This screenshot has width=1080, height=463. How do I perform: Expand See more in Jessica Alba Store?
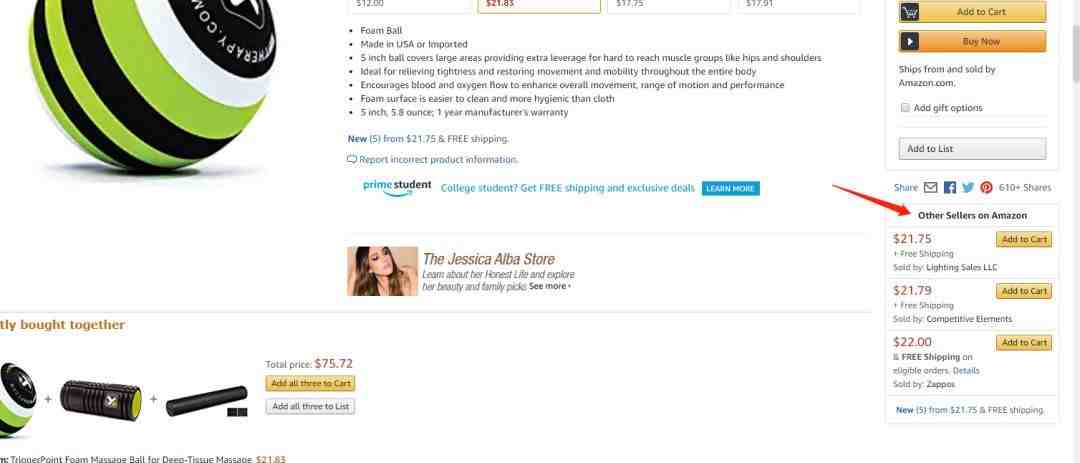click(550, 286)
